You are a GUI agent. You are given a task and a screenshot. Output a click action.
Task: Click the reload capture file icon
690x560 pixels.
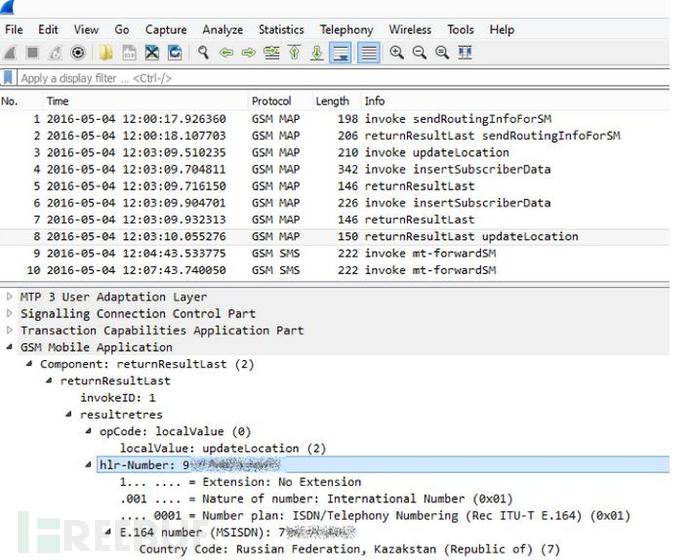coord(176,53)
